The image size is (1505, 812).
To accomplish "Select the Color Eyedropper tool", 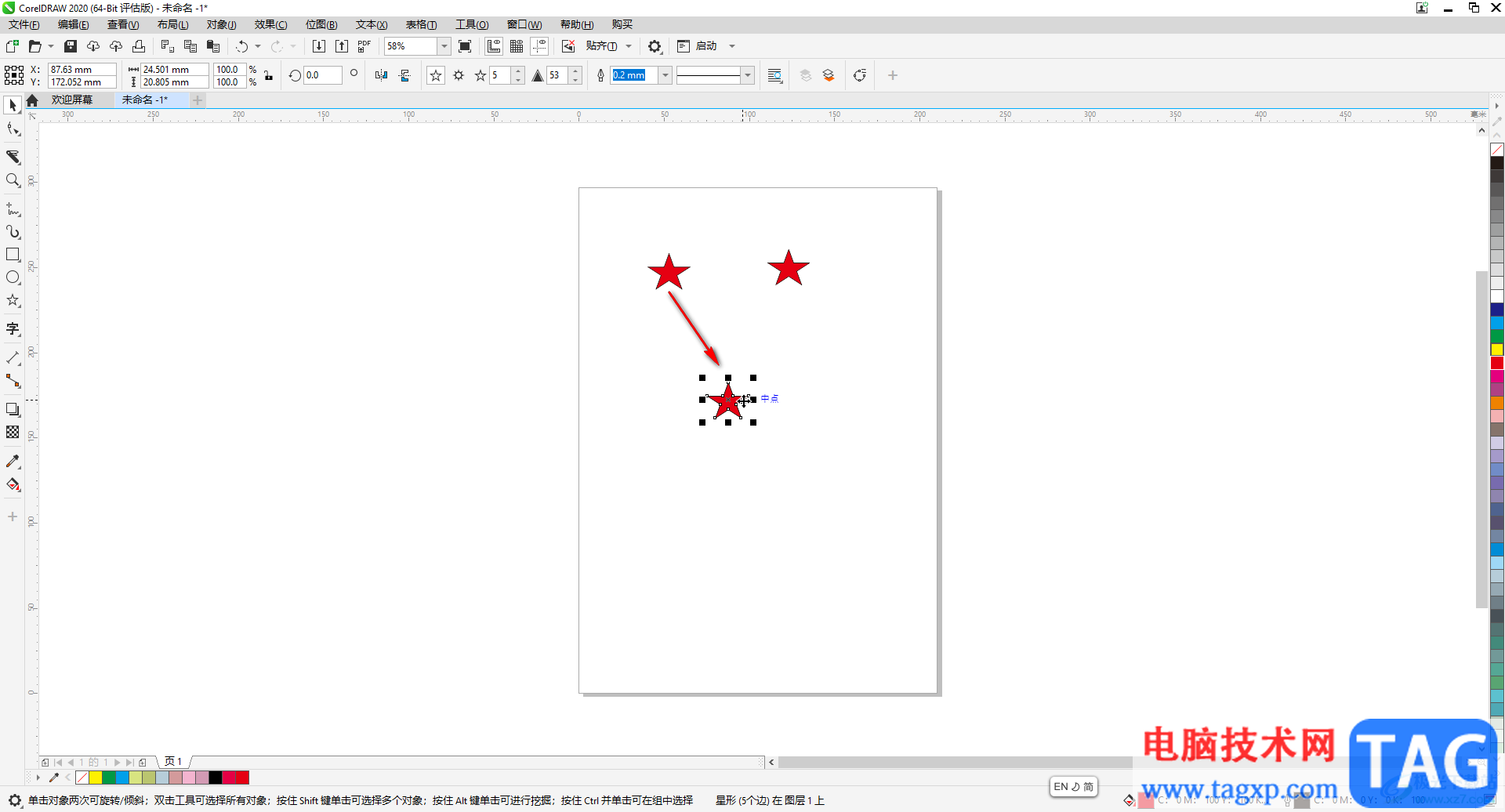I will [13, 462].
